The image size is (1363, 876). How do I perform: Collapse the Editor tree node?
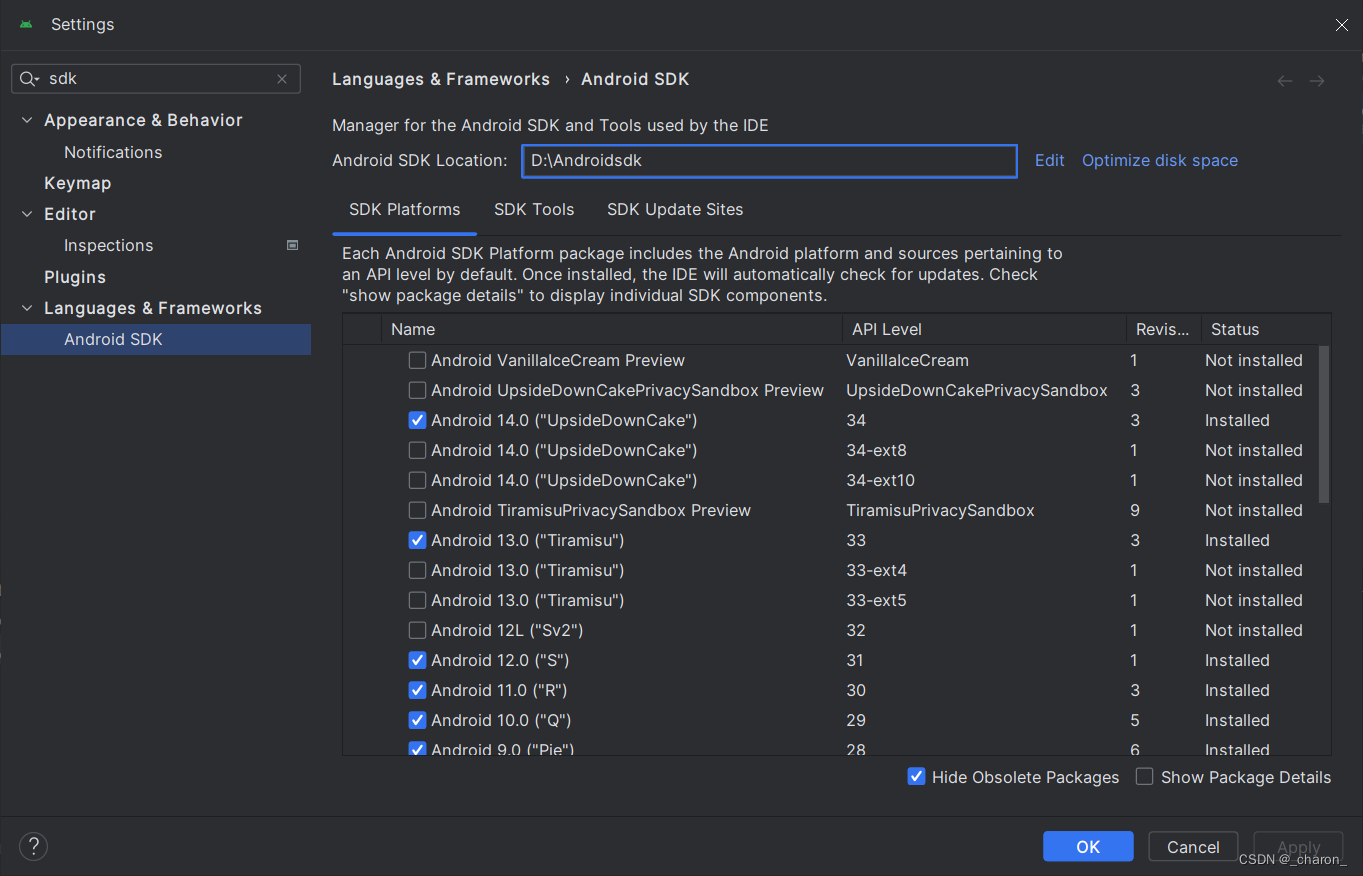coord(27,214)
